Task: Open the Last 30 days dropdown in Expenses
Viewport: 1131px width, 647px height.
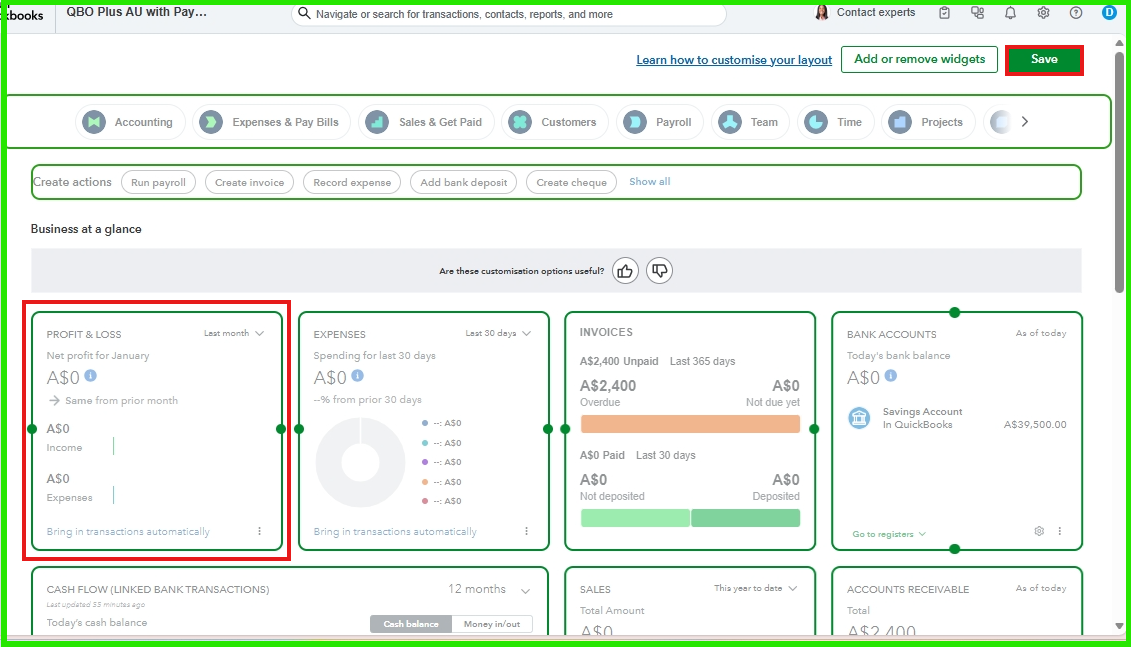Action: pyautogui.click(x=498, y=333)
